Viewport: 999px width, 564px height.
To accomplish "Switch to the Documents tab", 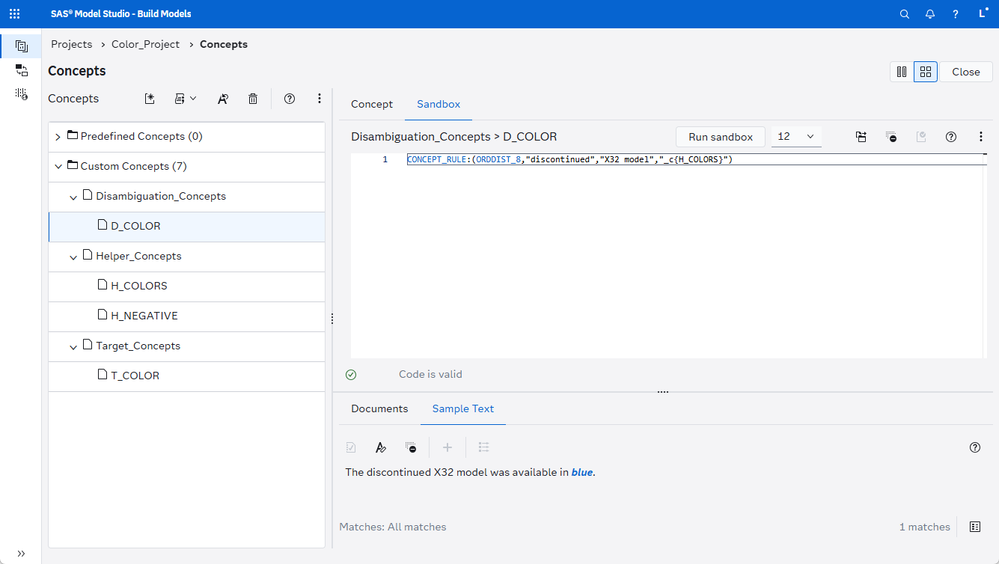I will tap(379, 409).
